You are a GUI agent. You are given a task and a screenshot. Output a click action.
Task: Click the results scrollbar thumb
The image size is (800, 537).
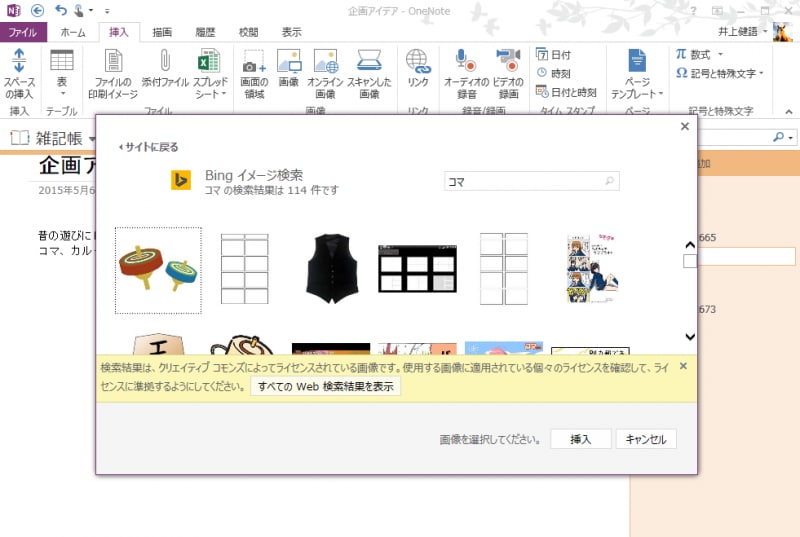pos(690,261)
